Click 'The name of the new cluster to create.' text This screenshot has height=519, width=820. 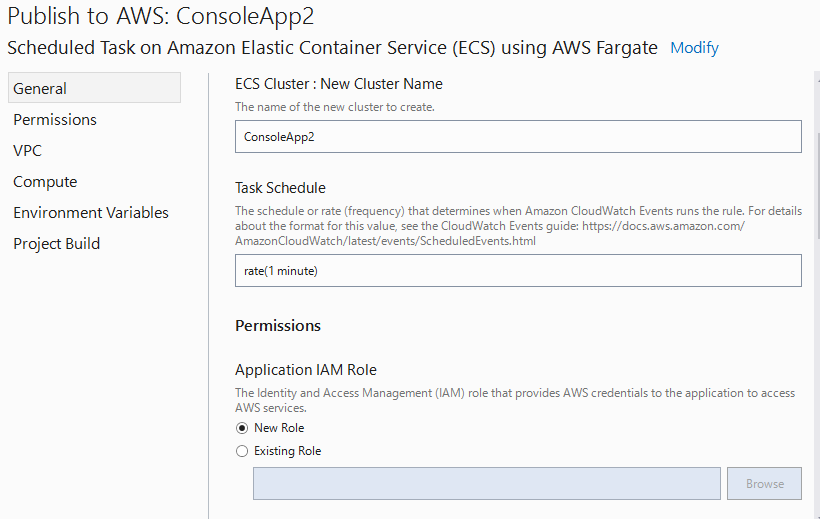coord(335,107)
